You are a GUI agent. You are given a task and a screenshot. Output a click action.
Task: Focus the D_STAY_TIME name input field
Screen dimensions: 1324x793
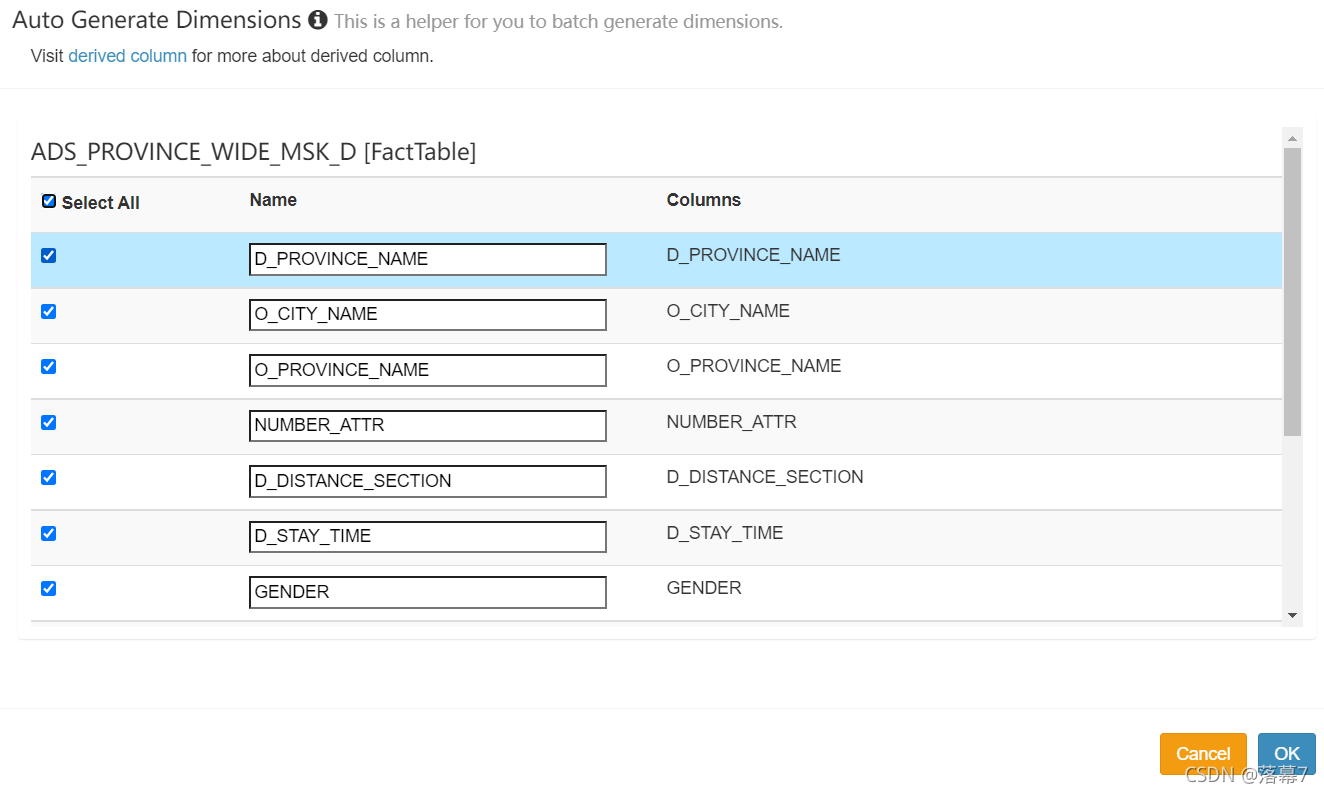(428, 536)
